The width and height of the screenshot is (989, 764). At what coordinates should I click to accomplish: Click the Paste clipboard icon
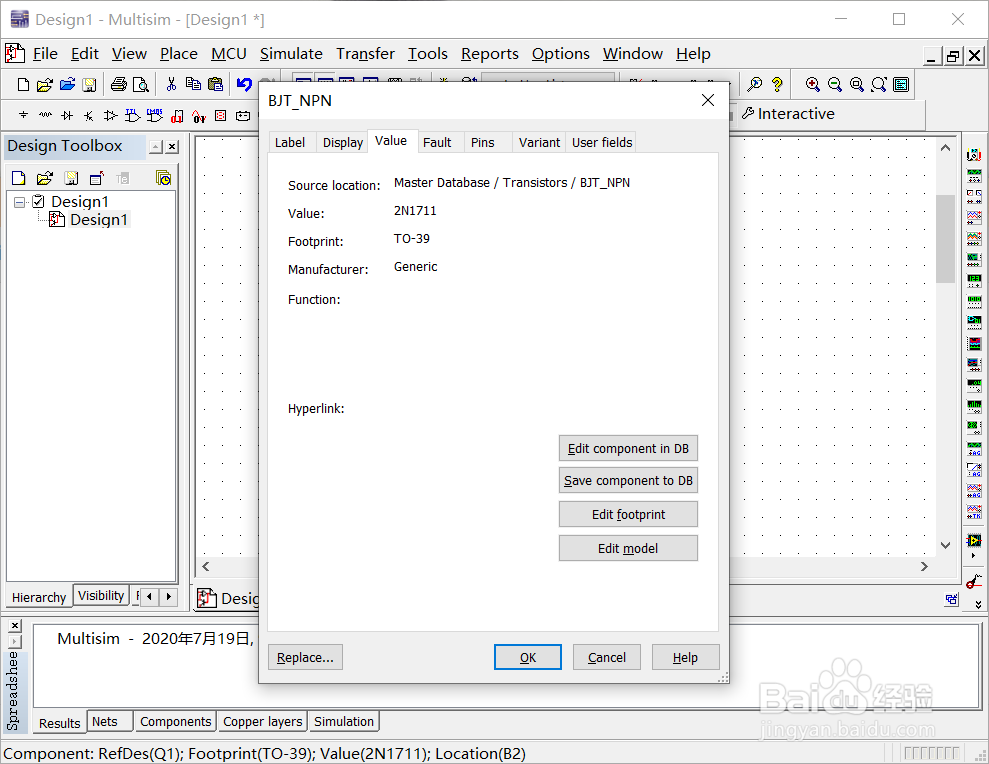coord(215,85)
